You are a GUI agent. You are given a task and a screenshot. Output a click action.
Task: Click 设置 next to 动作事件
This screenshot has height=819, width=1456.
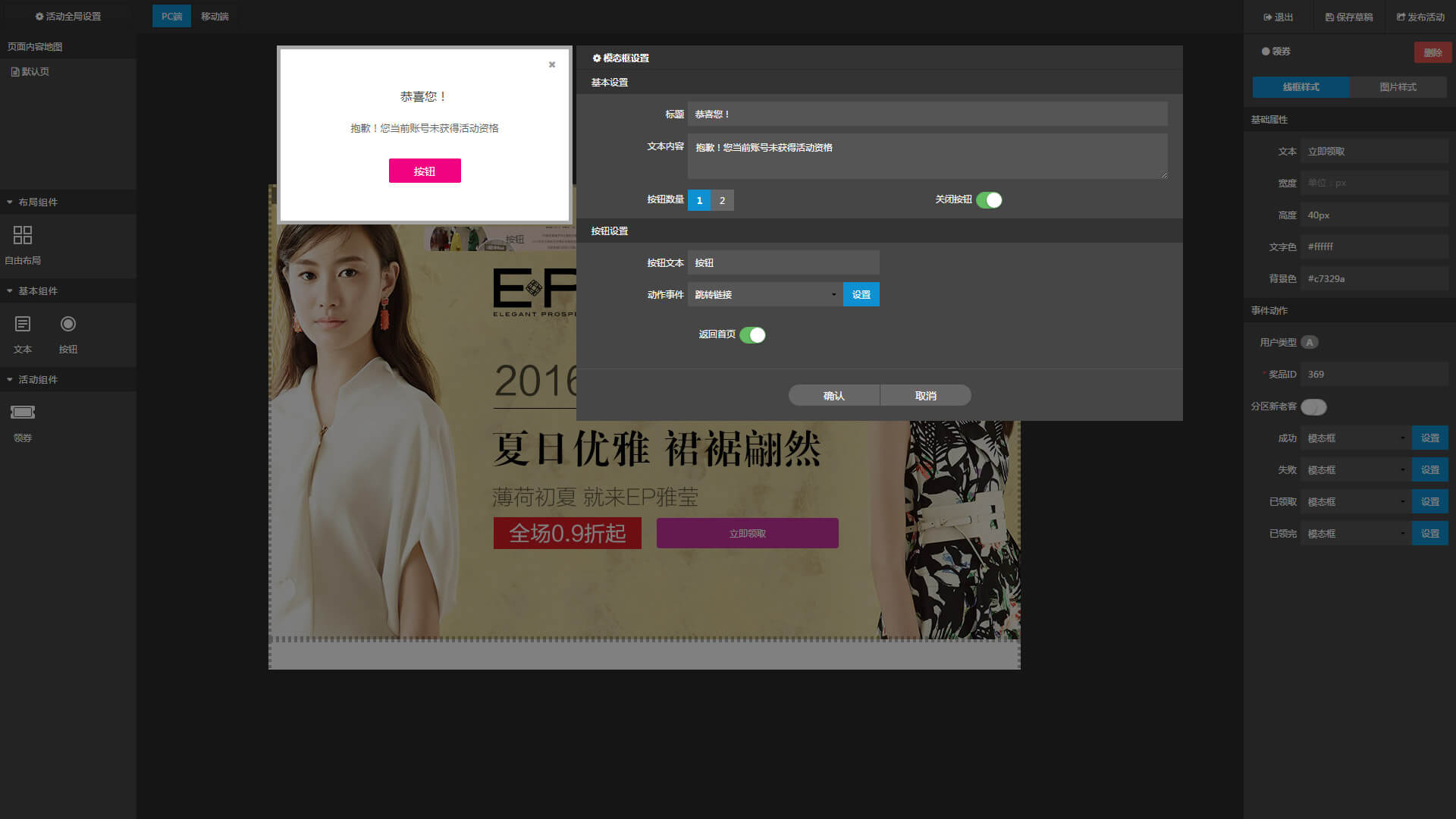click(861, 294)
